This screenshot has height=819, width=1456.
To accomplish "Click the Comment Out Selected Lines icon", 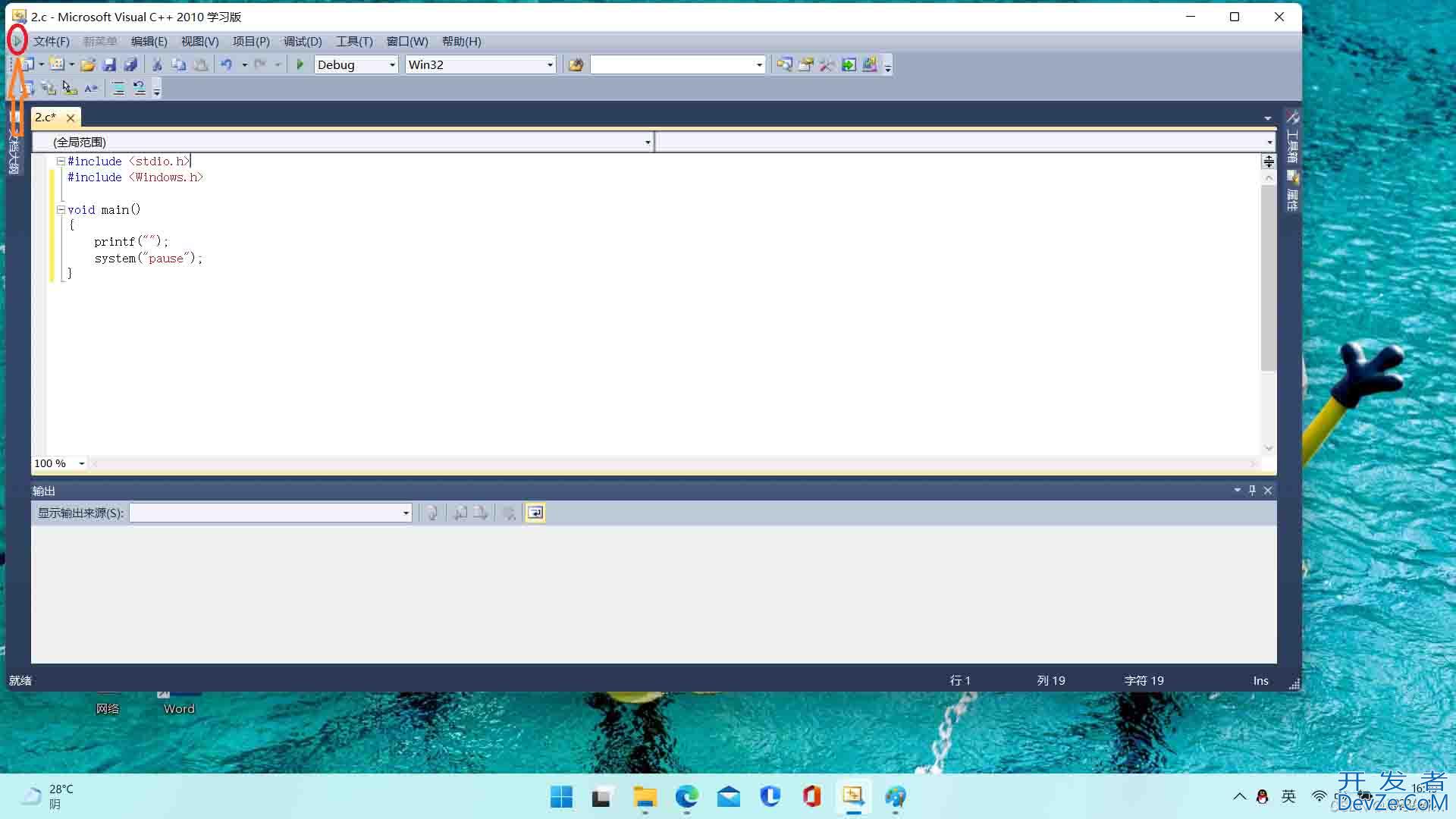I will tap(118, 88).
